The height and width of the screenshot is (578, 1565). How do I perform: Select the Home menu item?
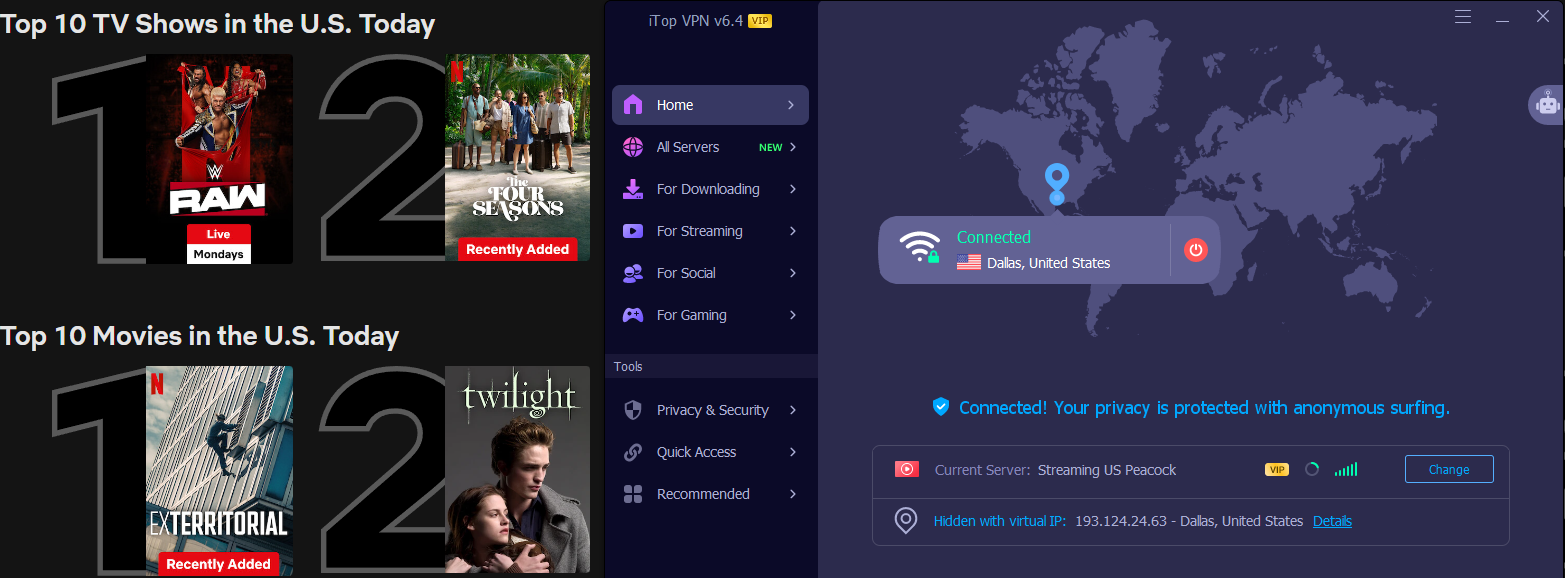(710, 105)
